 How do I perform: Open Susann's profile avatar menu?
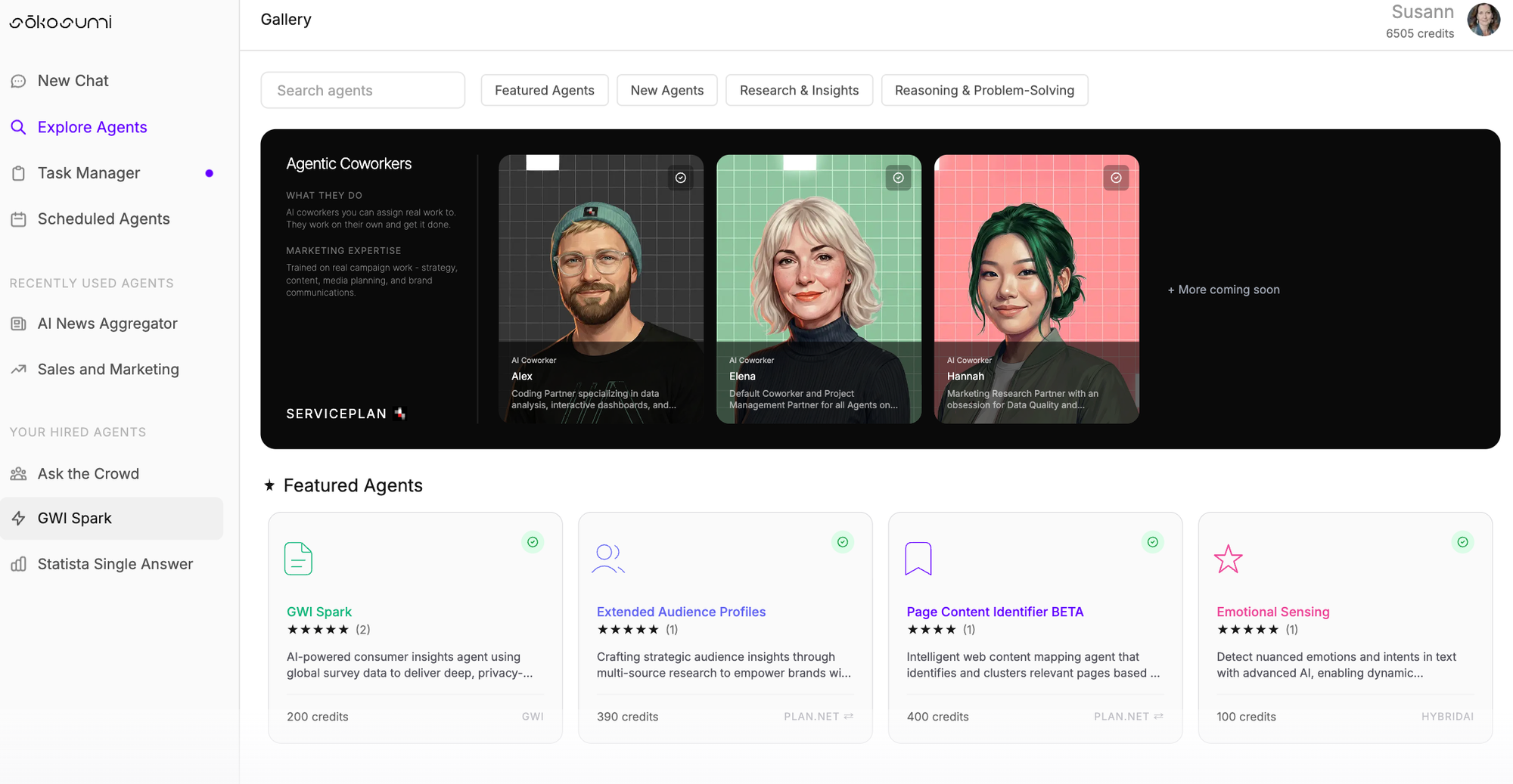point(1483,20)
